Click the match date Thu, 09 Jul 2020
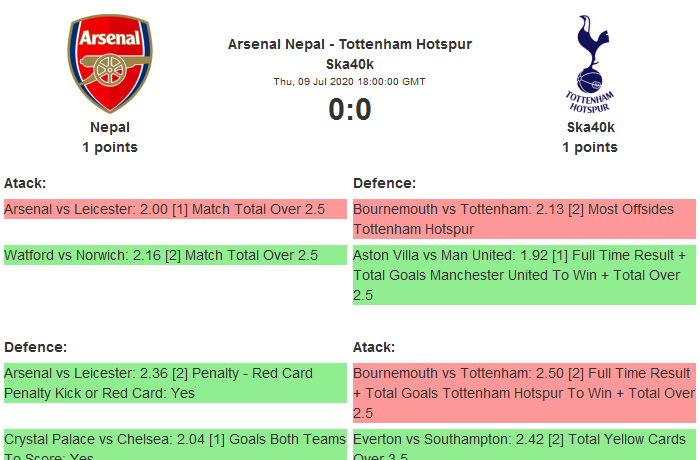This screenshot has width=700, height=460. point(350,82)
